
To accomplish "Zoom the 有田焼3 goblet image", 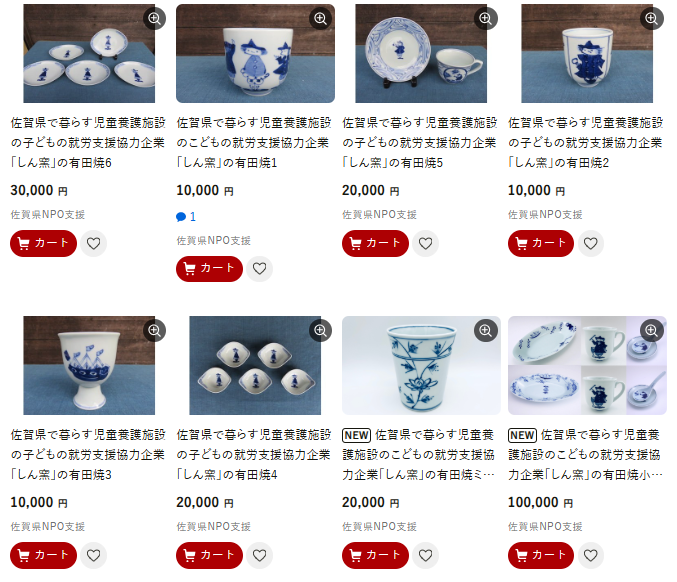I will (x=154, y=331).
